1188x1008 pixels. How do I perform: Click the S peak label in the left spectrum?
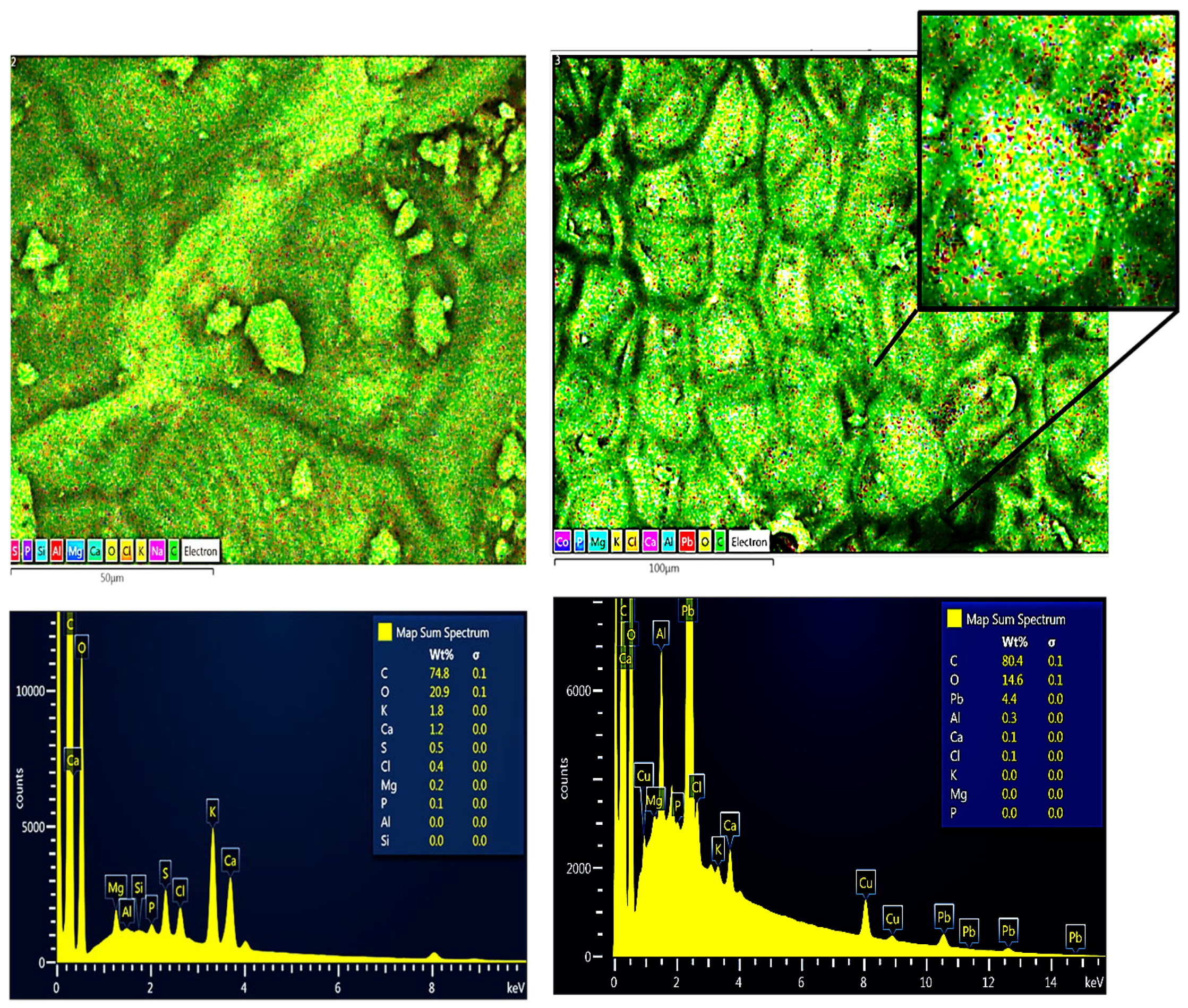pos(165,873)
